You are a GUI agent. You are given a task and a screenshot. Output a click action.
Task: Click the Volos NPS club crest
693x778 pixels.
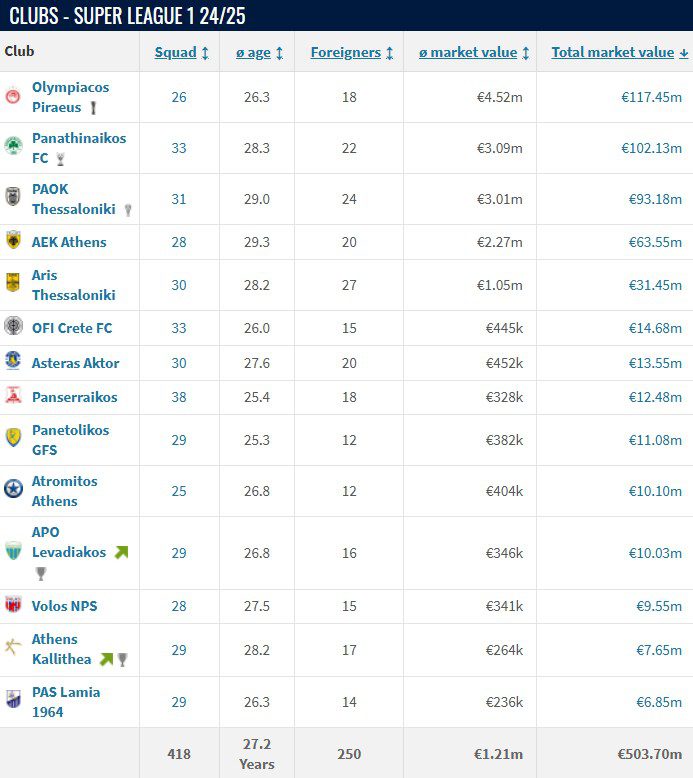click(x=13, y=605)
